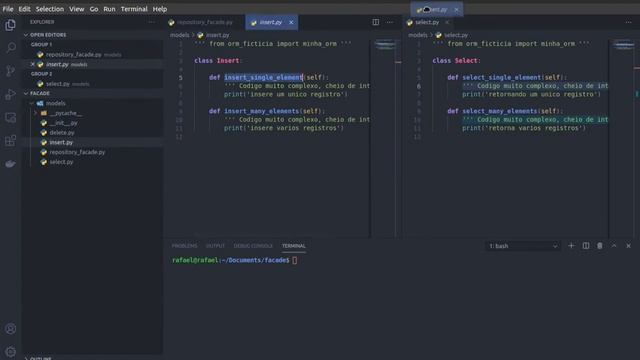Click models breadcrumb above insert.py editor
The height and width of the screenshot is (360, 640).
click(x=180, y=35)
